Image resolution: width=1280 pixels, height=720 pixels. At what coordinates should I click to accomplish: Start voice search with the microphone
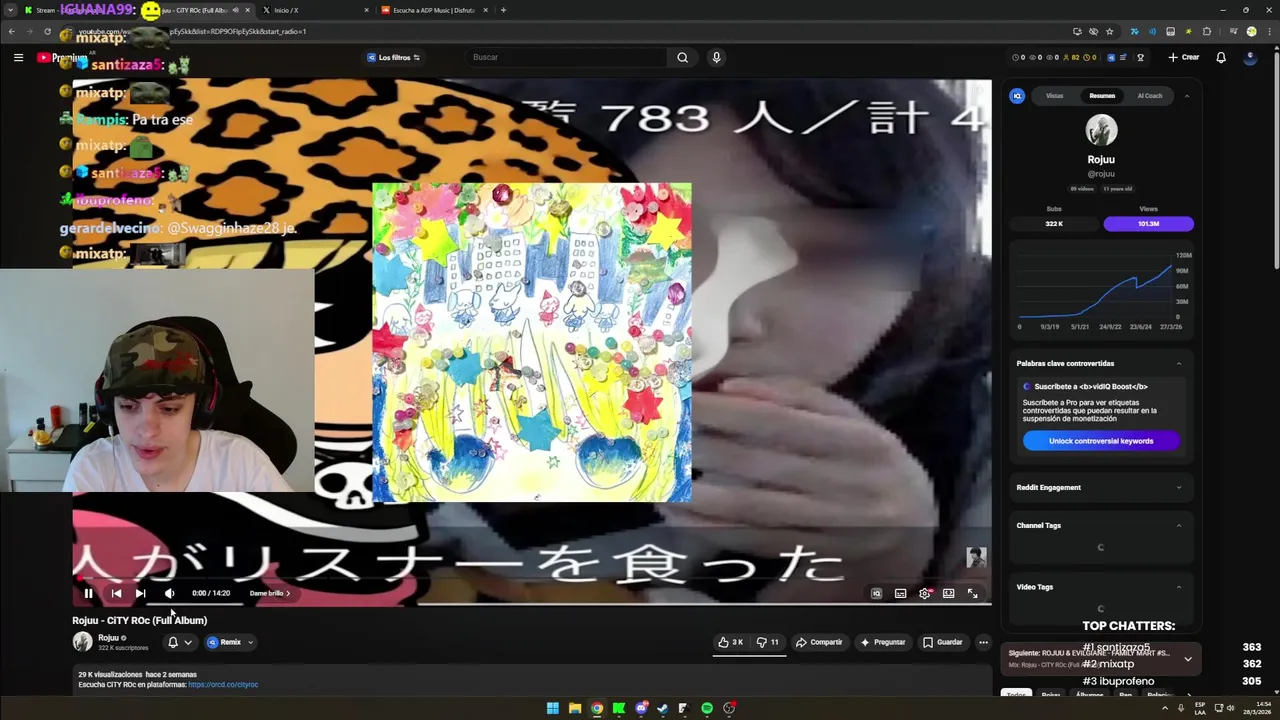pos(716,57)
